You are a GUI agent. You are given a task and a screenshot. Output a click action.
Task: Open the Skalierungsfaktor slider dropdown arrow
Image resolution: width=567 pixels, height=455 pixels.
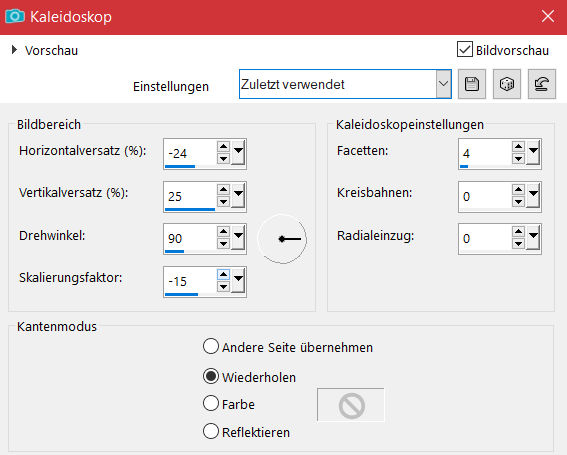(x=238, y=280)
